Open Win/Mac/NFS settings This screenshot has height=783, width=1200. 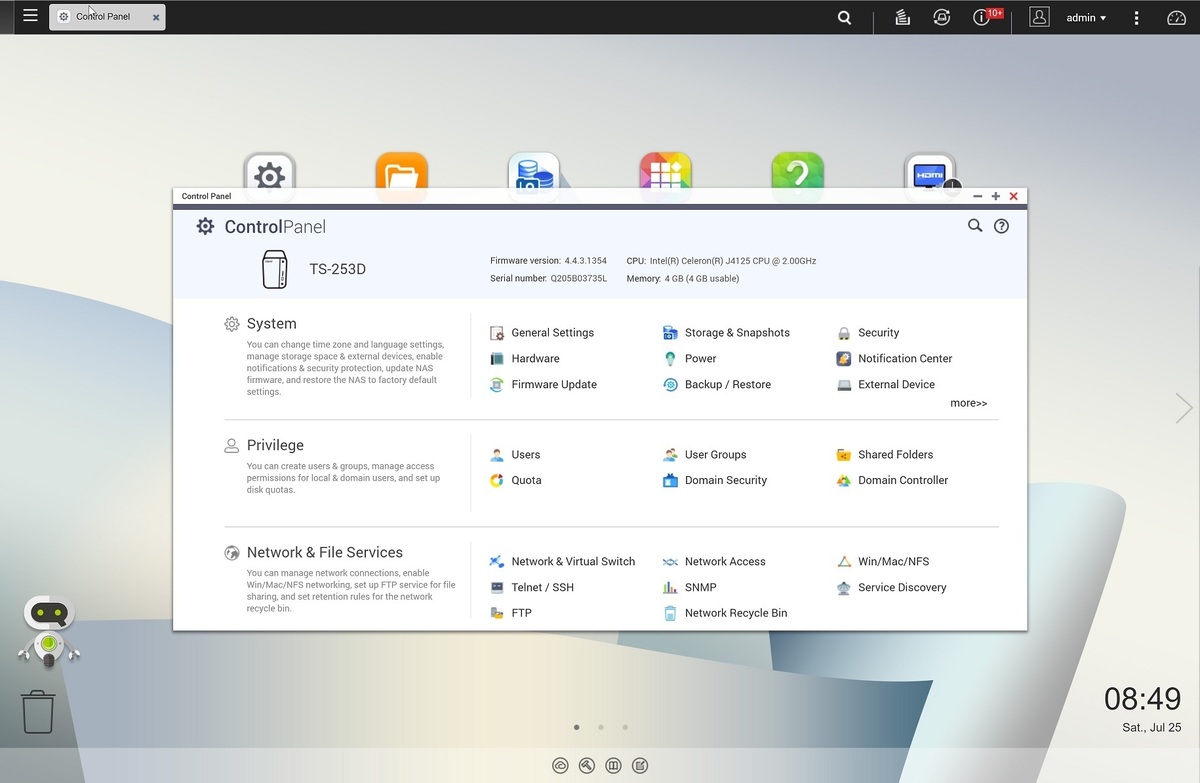point(883,562)
